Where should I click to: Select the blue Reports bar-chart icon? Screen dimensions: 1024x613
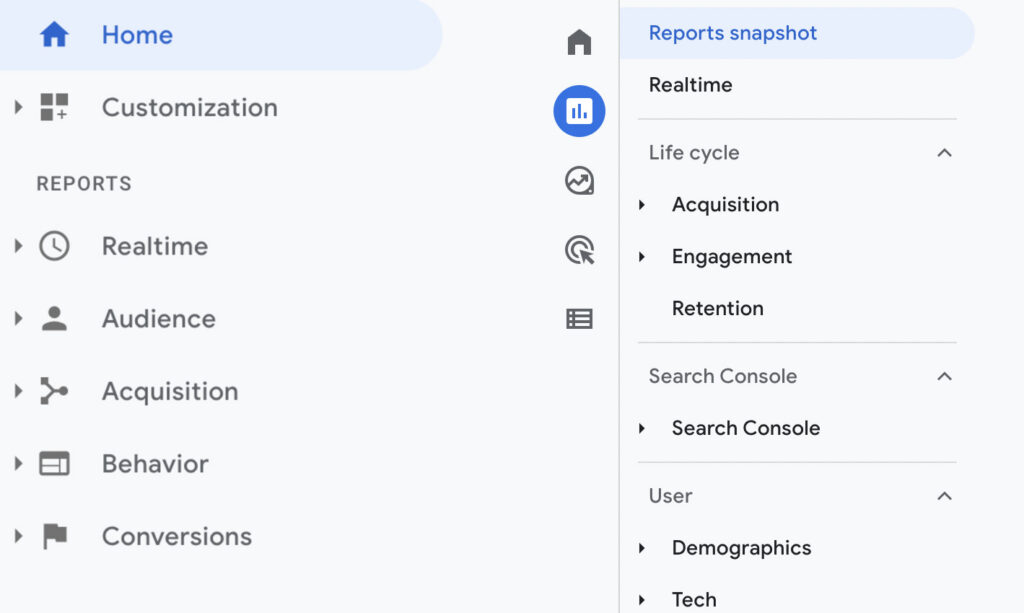(579, 111)
